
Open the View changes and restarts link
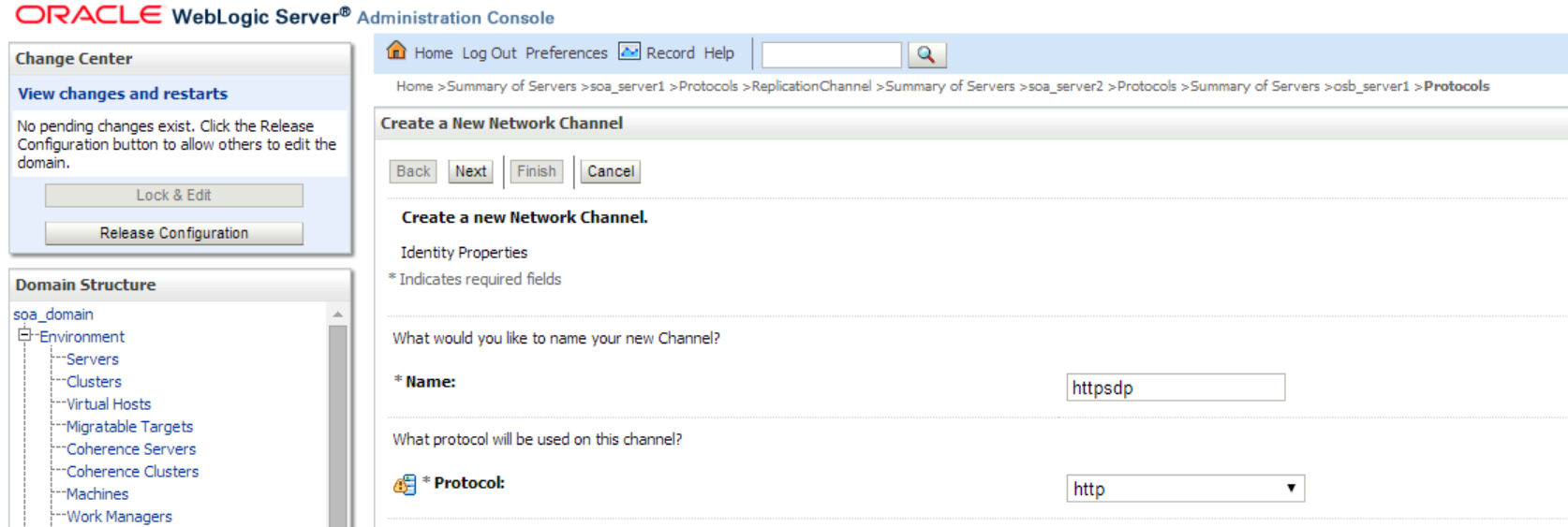click(x=123, y=94)
